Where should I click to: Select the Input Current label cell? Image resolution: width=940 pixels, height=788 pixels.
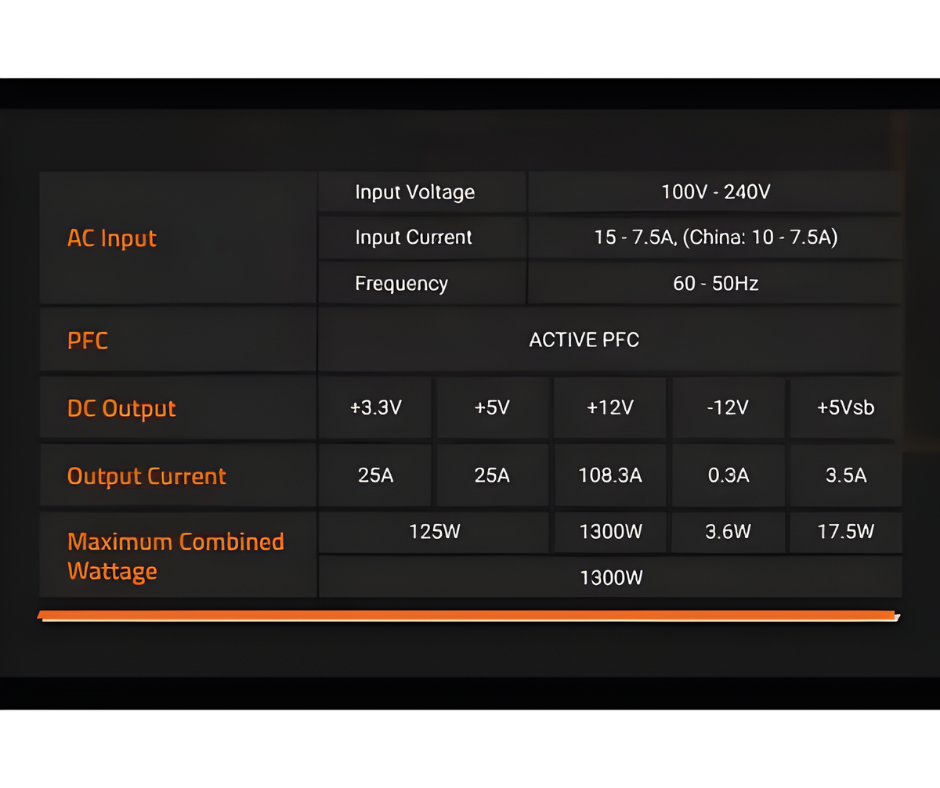(413, 238)
